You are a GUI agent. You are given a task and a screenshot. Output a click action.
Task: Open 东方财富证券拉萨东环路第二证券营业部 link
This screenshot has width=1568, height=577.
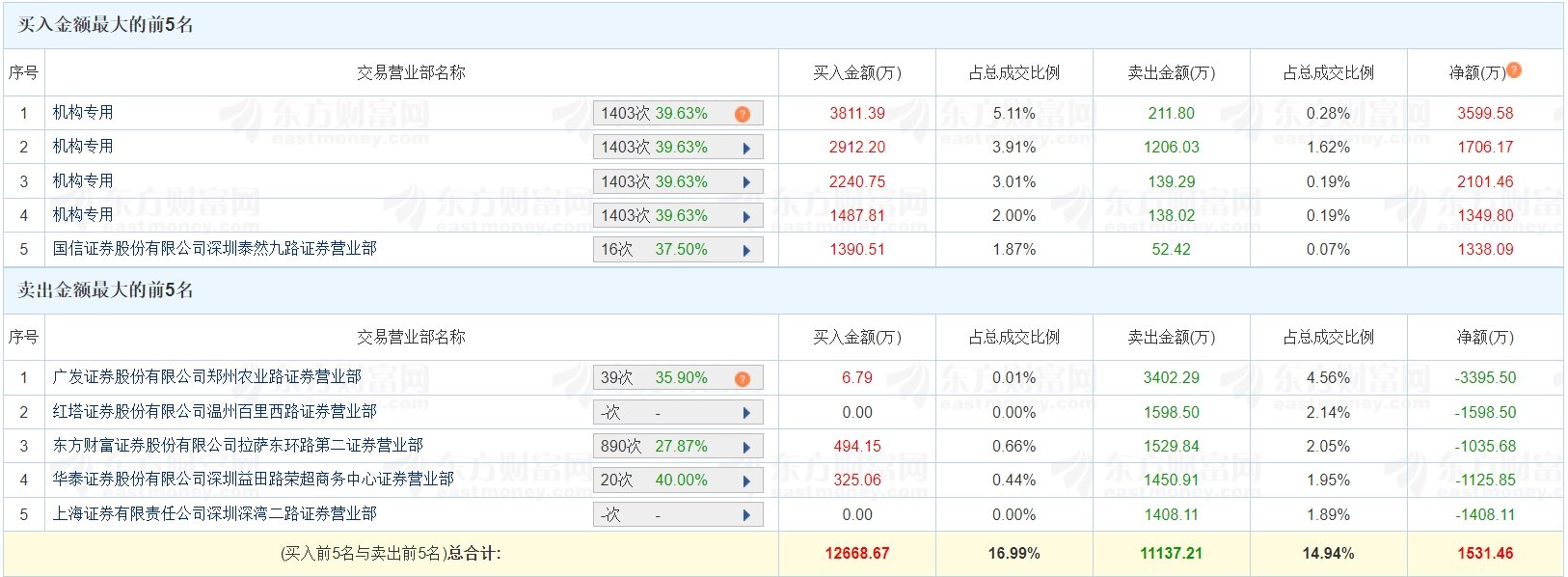coord(237,446)
